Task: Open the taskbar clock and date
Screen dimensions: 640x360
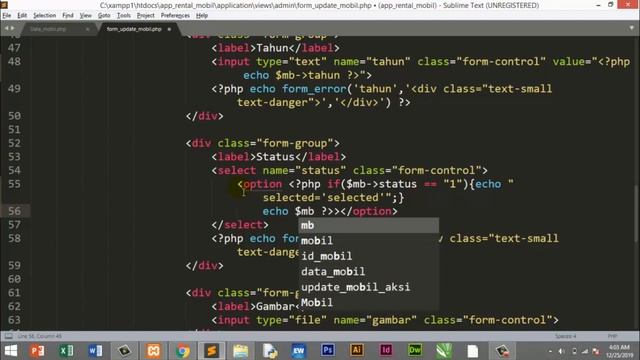Action: (x=619, y=351)
